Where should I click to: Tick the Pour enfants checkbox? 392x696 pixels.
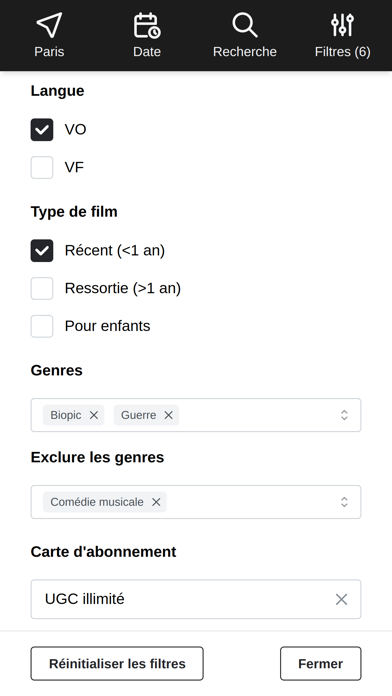tap(42, 326)
